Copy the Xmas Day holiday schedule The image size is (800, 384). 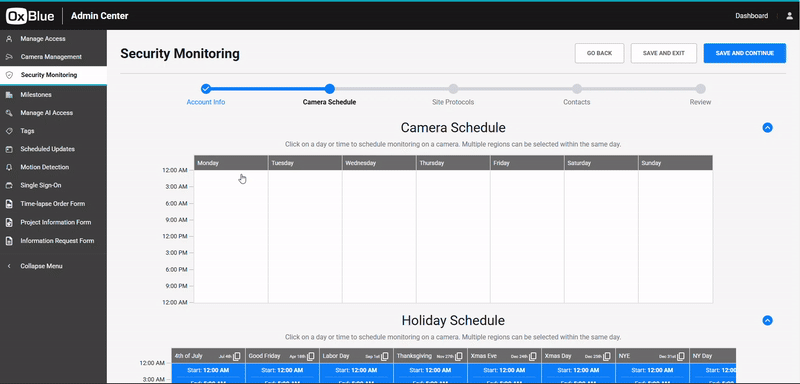(607, 356)
